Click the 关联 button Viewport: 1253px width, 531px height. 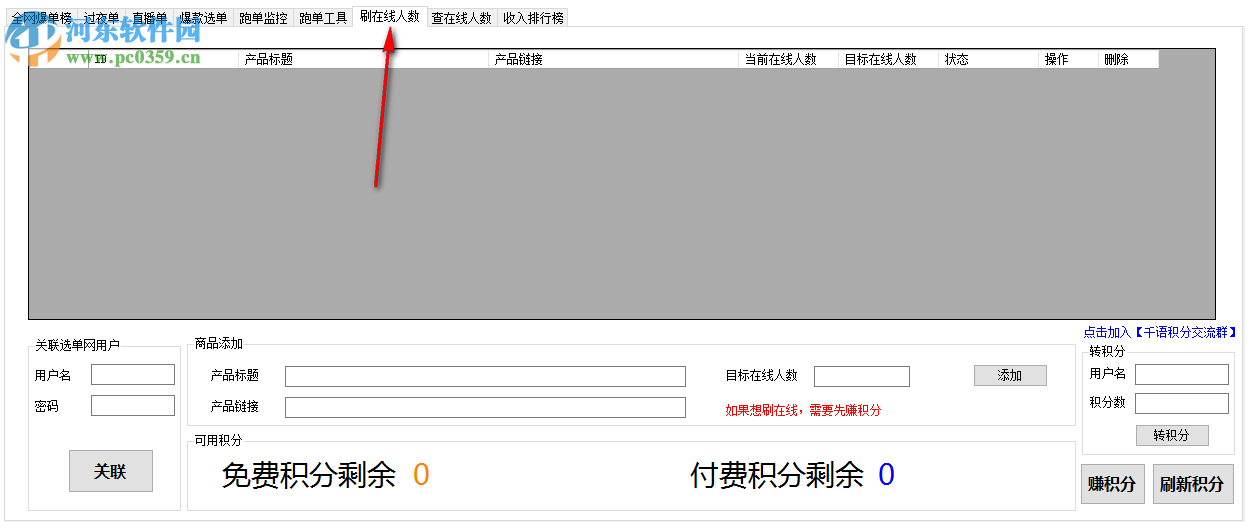coord(111,471)
